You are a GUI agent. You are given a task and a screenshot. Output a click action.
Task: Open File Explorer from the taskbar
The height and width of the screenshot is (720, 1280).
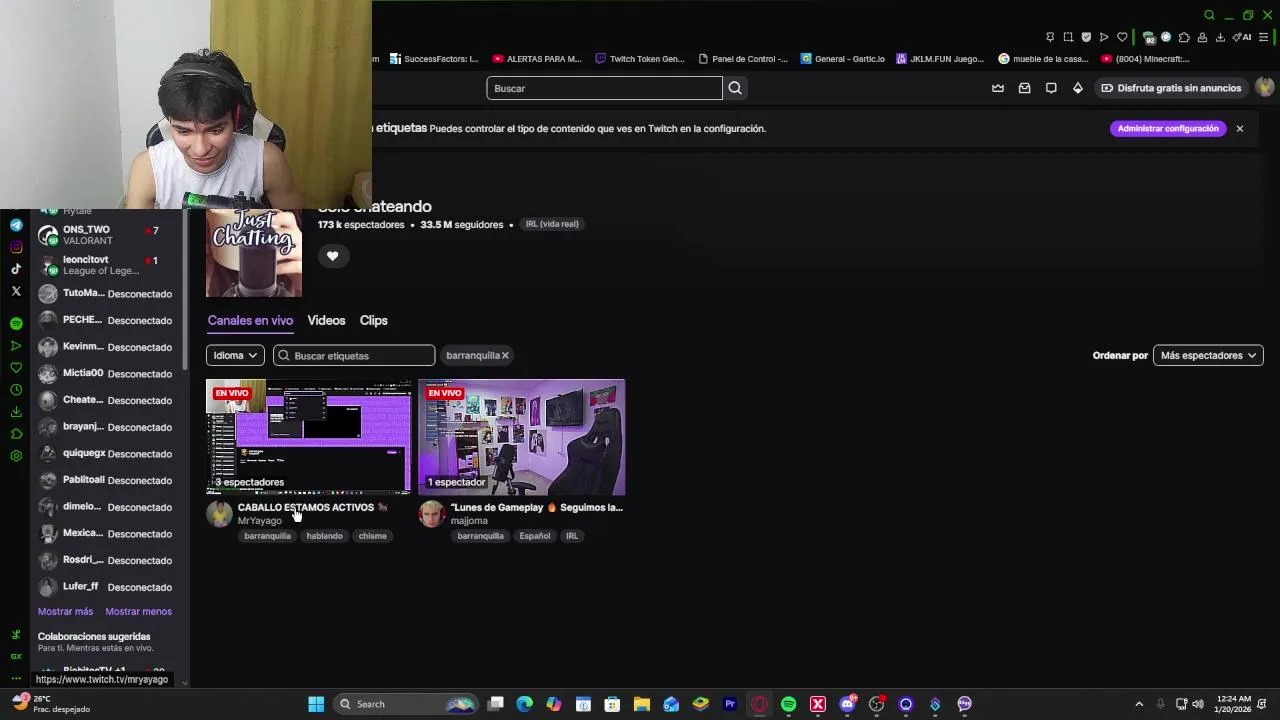click(x=642, y=704)
